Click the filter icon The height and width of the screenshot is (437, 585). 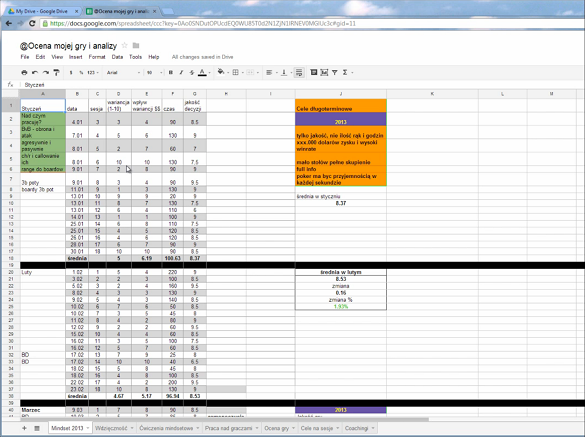[x=335, y=72]
